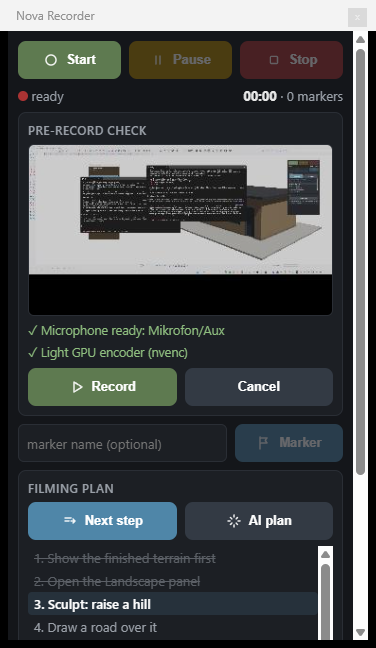
Task: Click the main scrollbar down arrow
Action: [x=360, y=633]
